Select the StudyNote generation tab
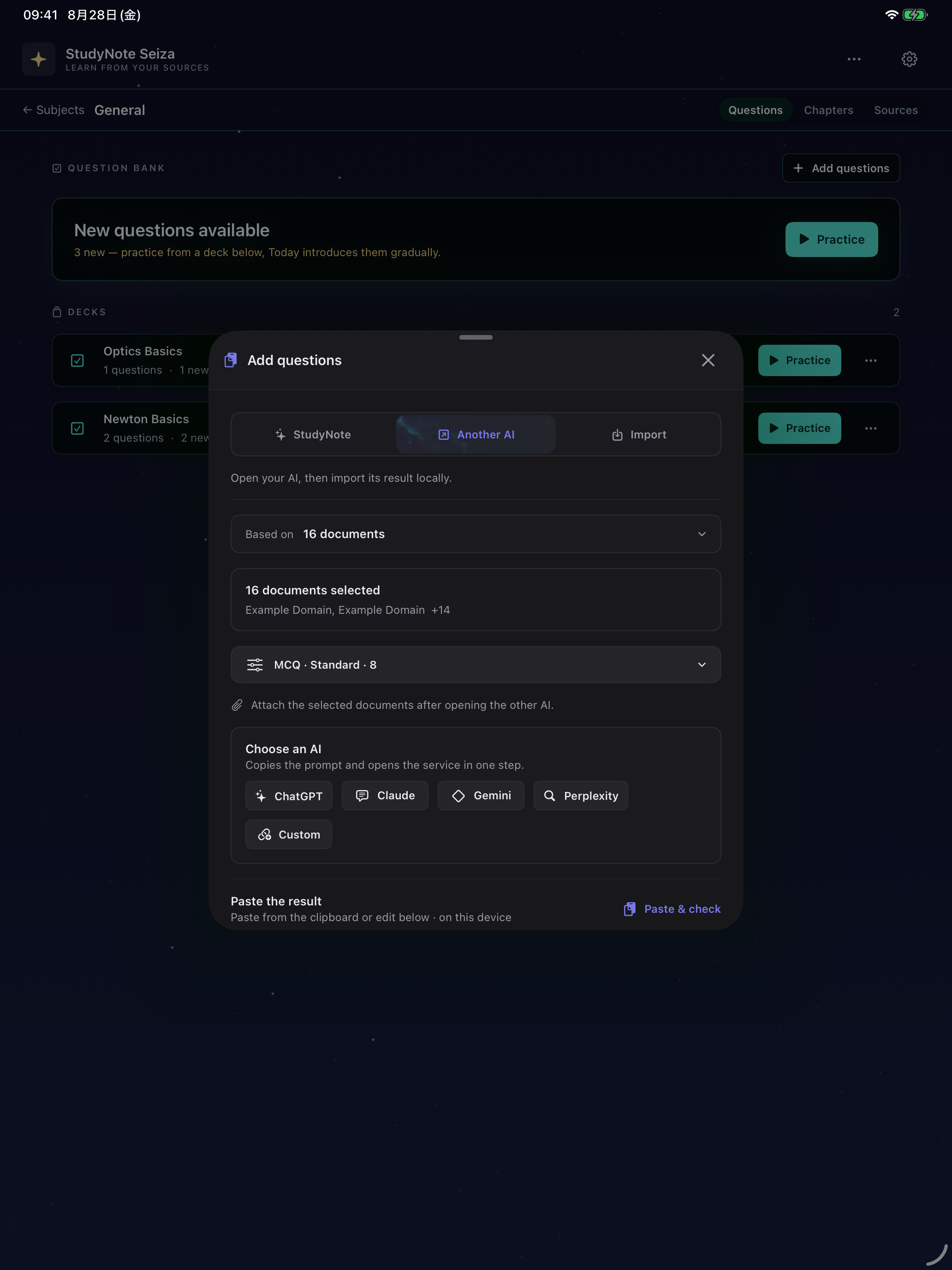The width and height of the screenshot is (952, 1270). [x=313, y=435]
